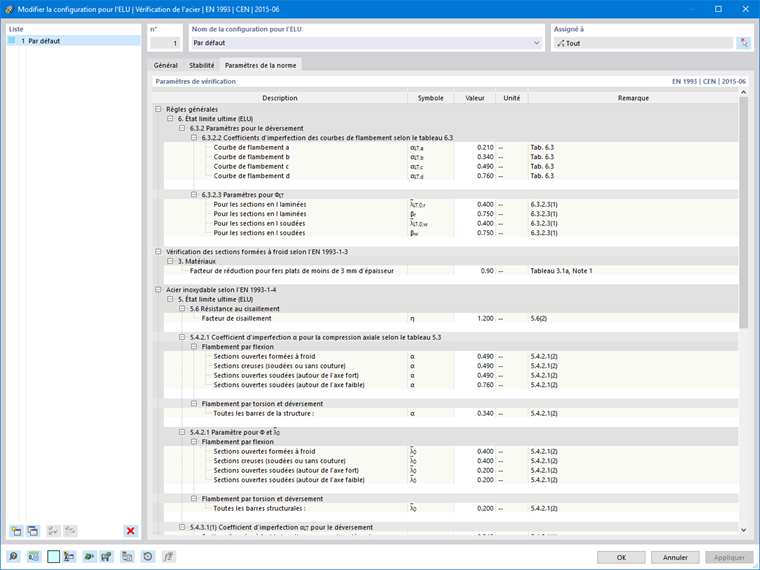Click the copy database settings icon
The height and width of the screenshot is (570, 760).
(x=127, y=556)
